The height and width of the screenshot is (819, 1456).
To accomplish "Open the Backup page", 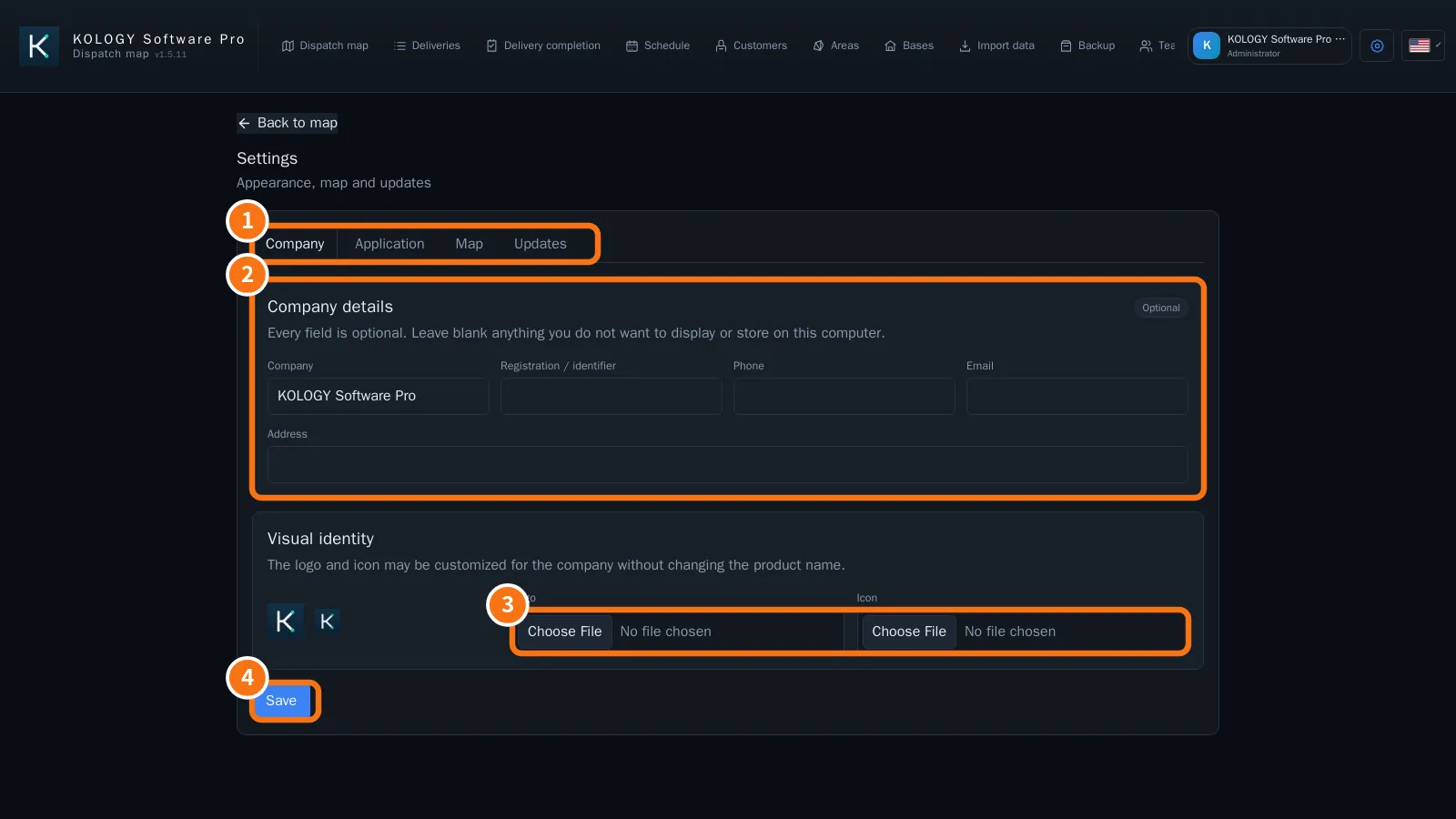I will click(x=1087, y=45).
